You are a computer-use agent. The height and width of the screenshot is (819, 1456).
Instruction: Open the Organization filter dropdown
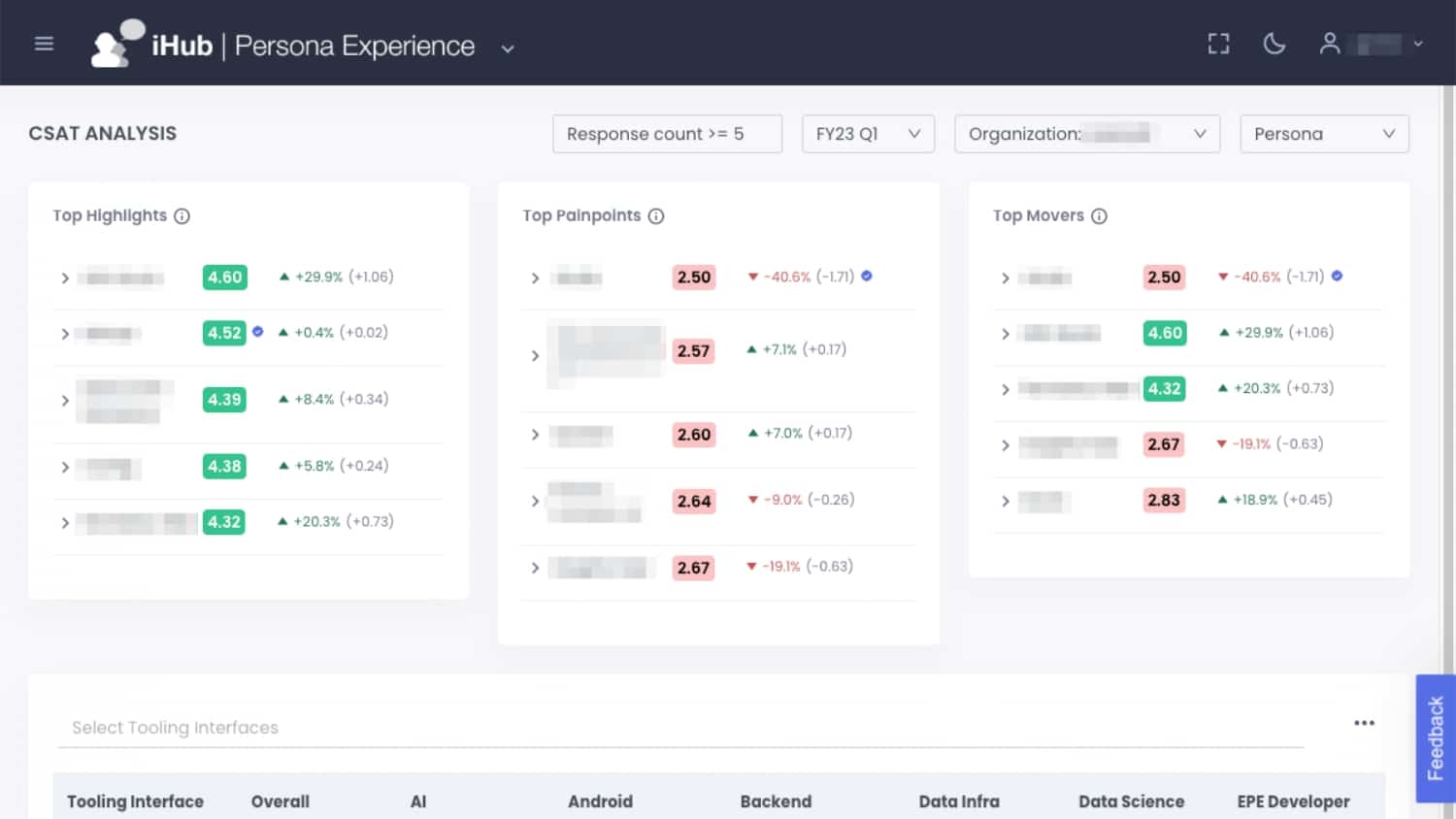(x=1087, y=134)
